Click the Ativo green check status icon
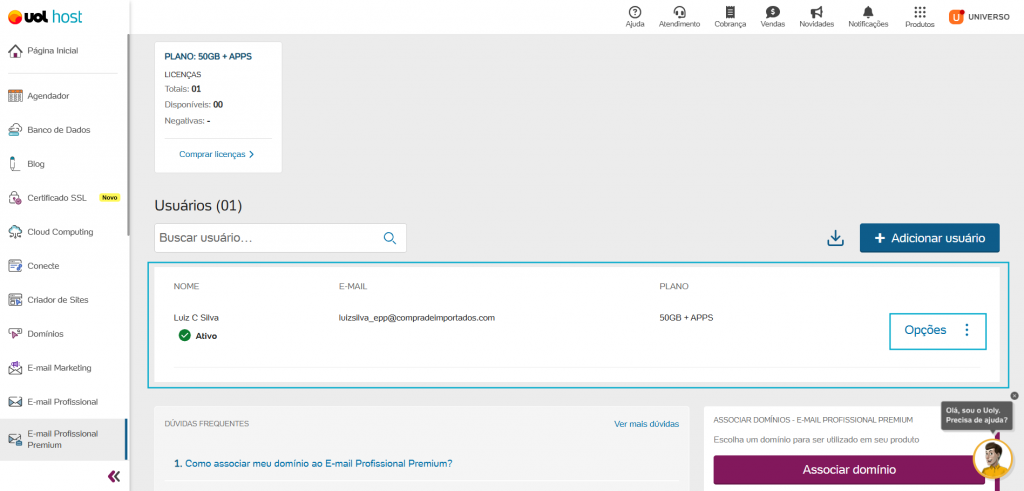Image resolution: width=1024 pixels, height=491 pixels. click(x=185, y=336)
